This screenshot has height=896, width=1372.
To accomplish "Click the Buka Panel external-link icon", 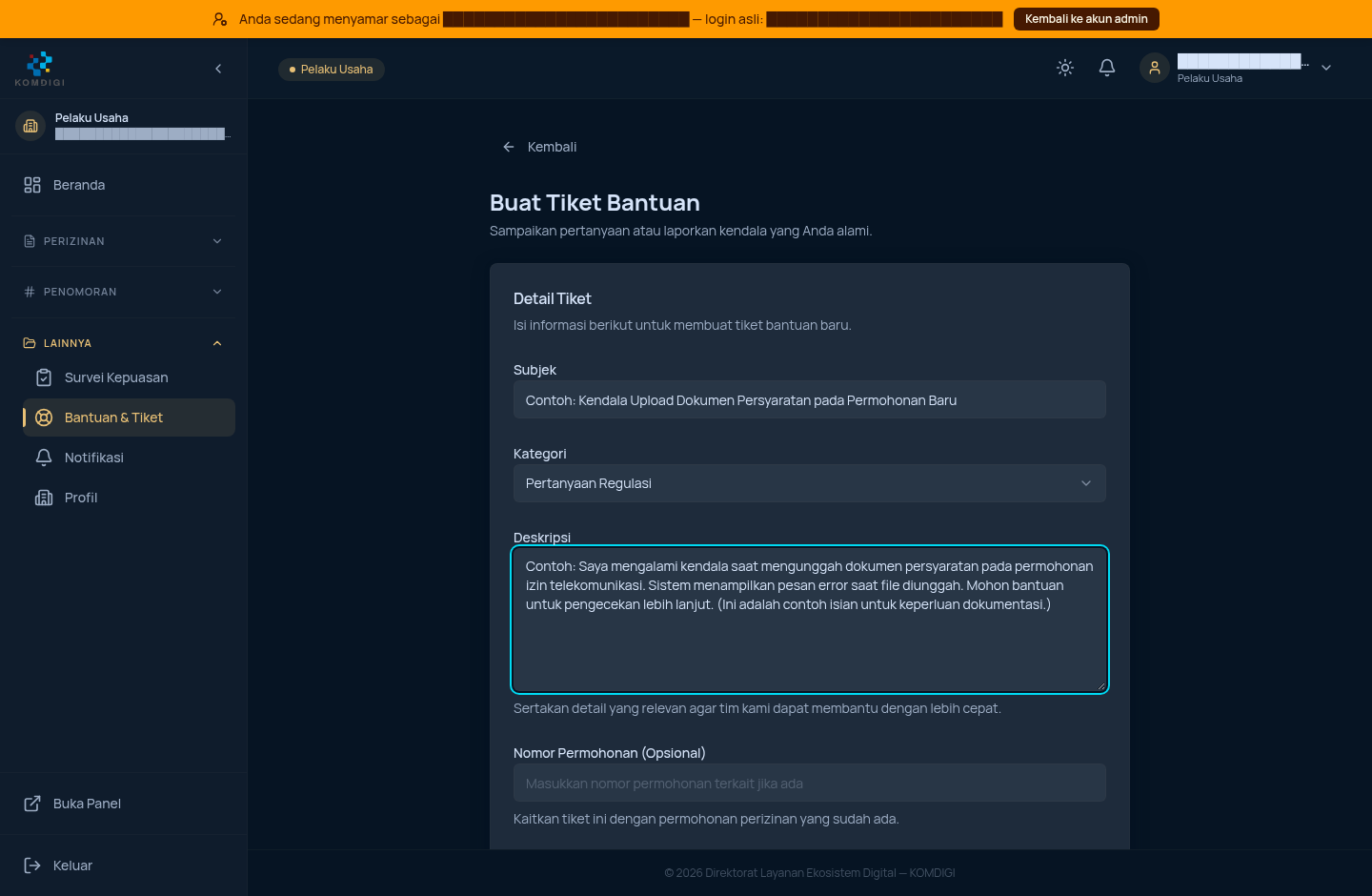I will point(32,804).
